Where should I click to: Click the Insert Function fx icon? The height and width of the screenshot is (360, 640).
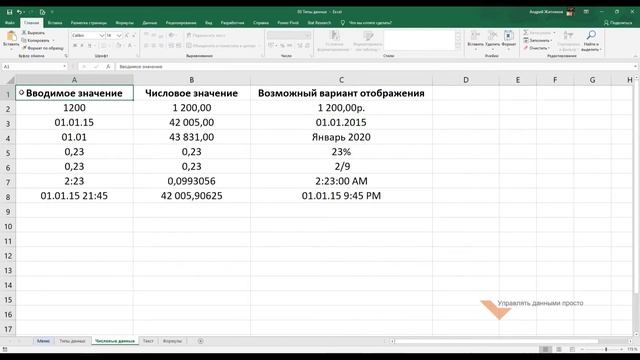[108, 66]
